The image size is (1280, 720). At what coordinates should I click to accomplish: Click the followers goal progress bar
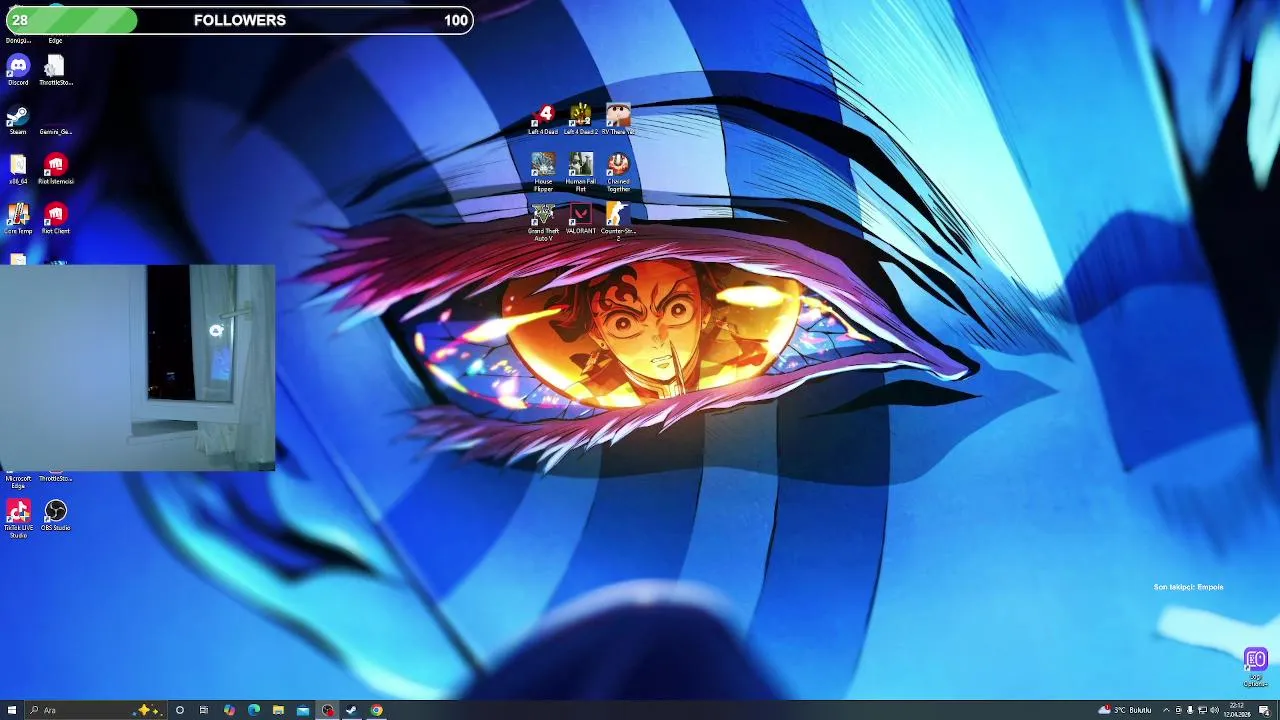coord(238,20)
